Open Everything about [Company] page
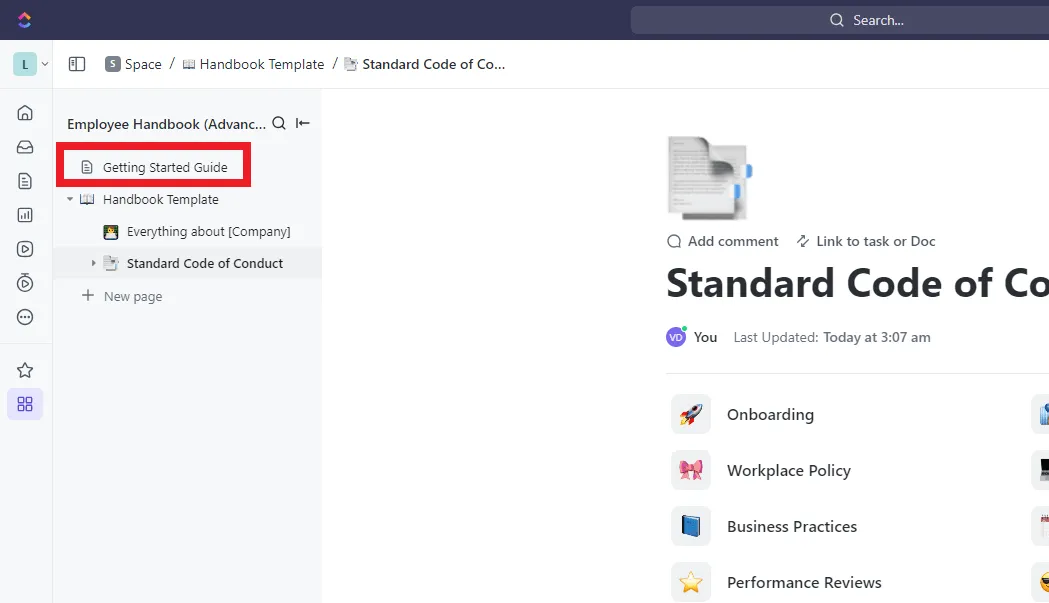 click(209, 232)
